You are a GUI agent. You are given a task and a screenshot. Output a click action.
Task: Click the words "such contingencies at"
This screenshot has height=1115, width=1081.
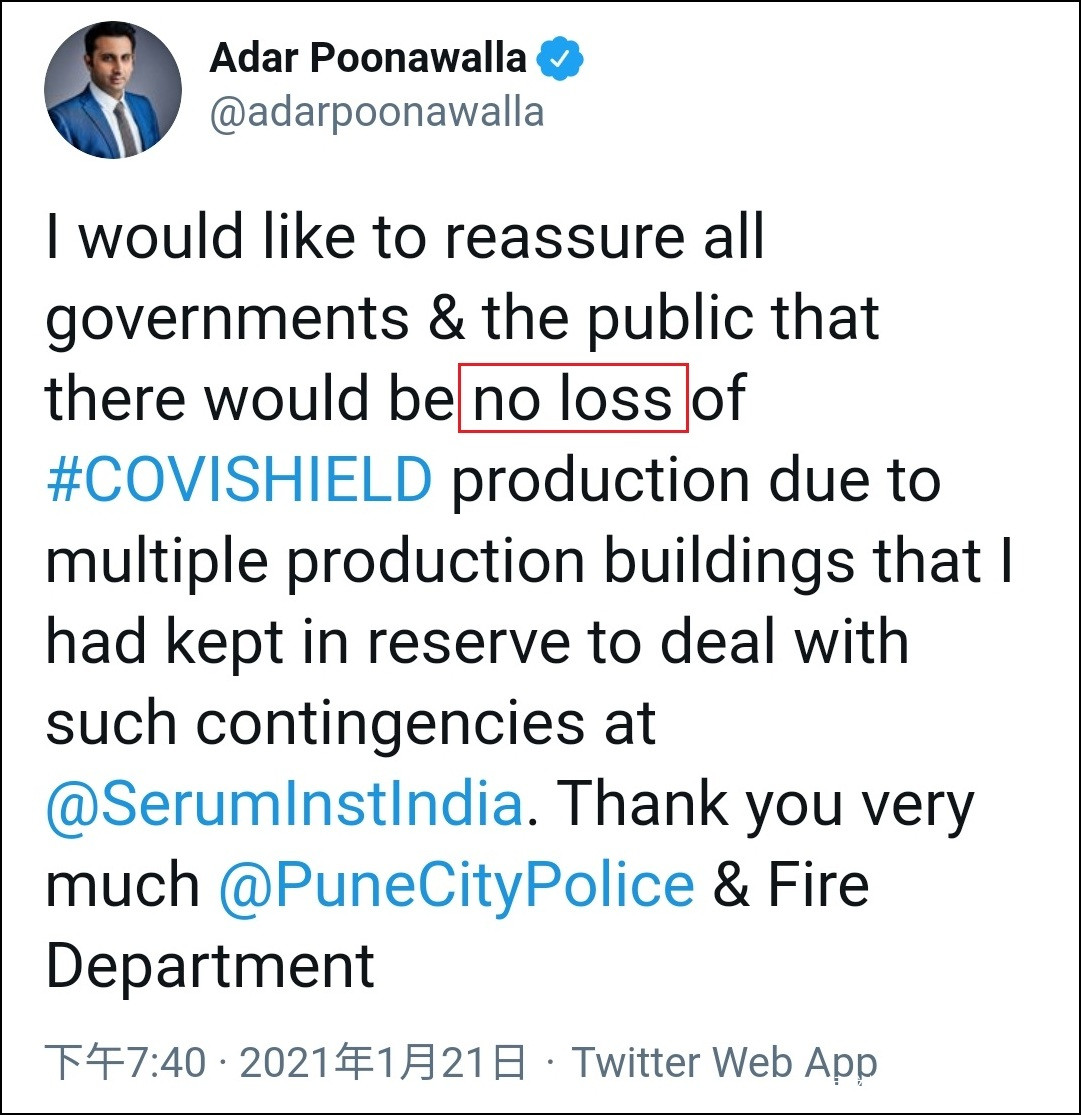(350, 724)
